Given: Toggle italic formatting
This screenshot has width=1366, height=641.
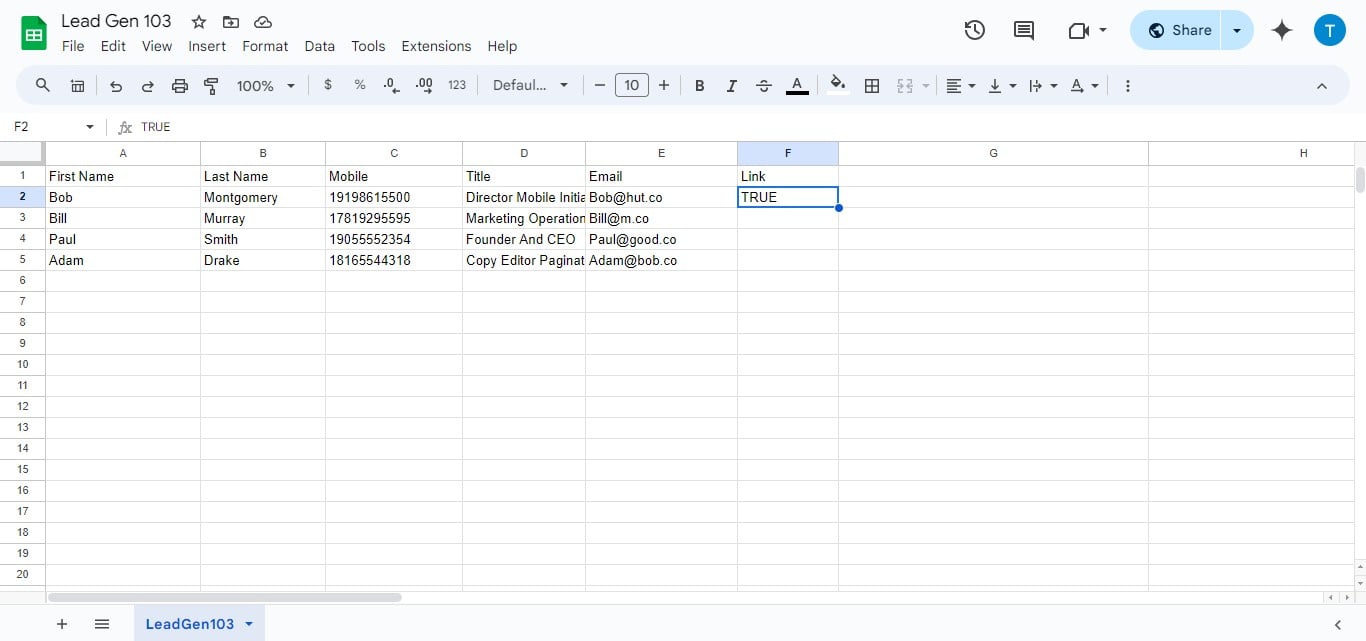Looking at the screenshot, I should (x=731, y=86).
